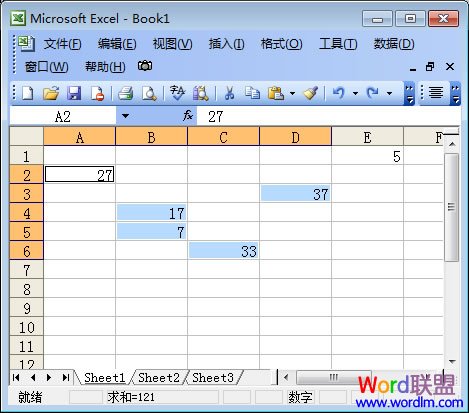This screenshot has height=413, width=469.
Task: Expand the Paste options dropdown arrow
Action: 292,93
